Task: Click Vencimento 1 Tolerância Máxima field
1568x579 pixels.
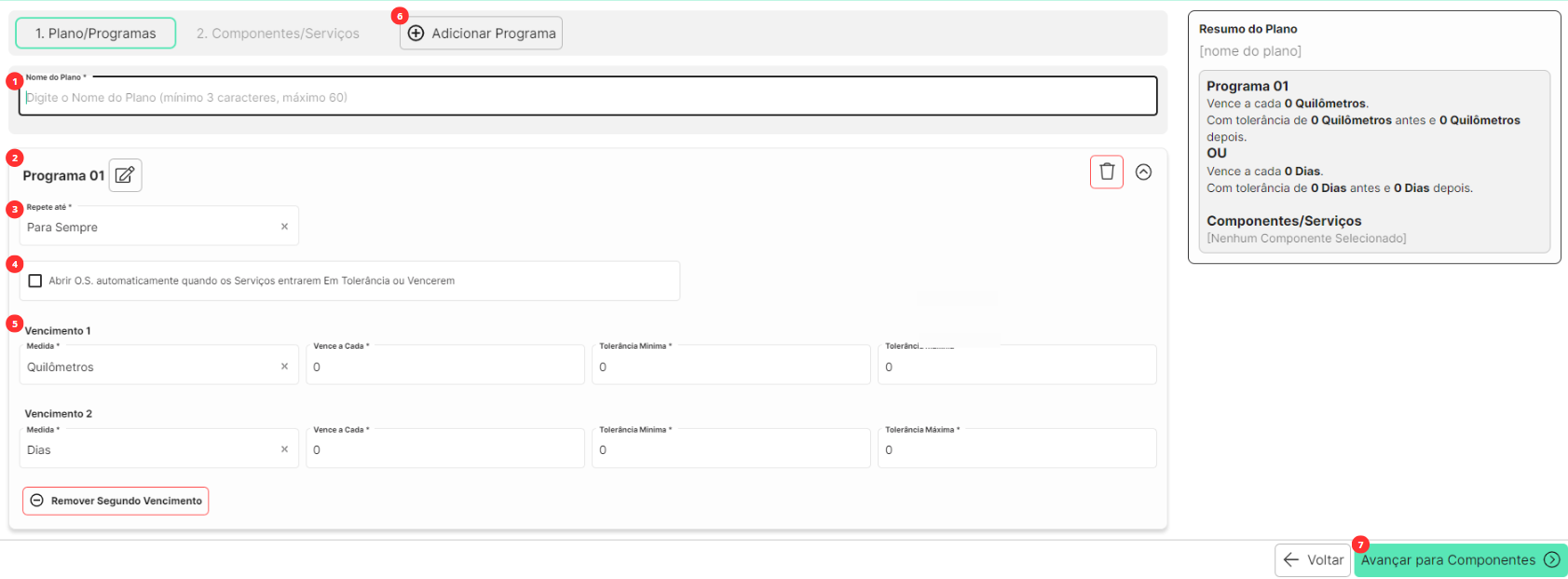Action: (x=1017, y=365)
